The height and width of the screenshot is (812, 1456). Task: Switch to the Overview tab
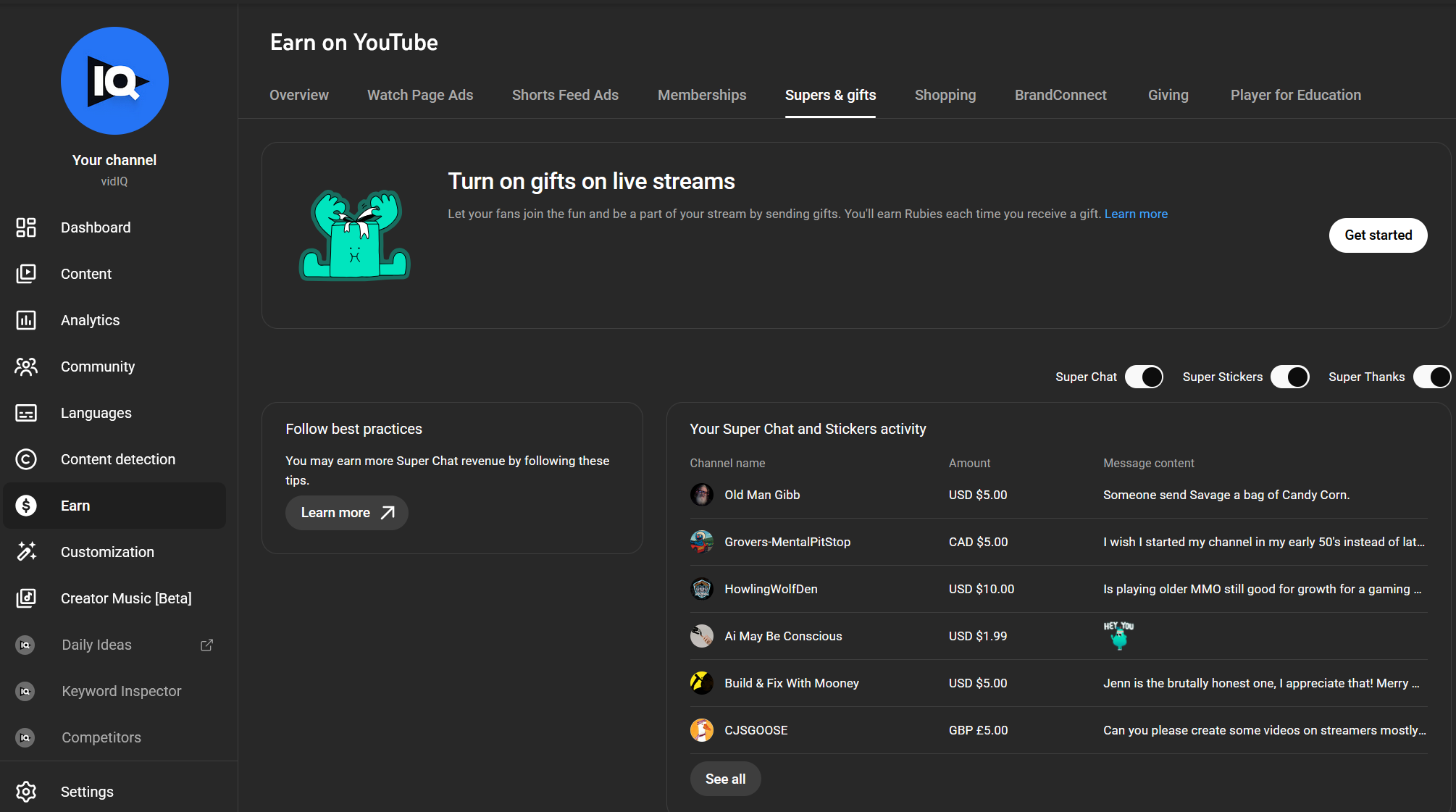[298, 95]
